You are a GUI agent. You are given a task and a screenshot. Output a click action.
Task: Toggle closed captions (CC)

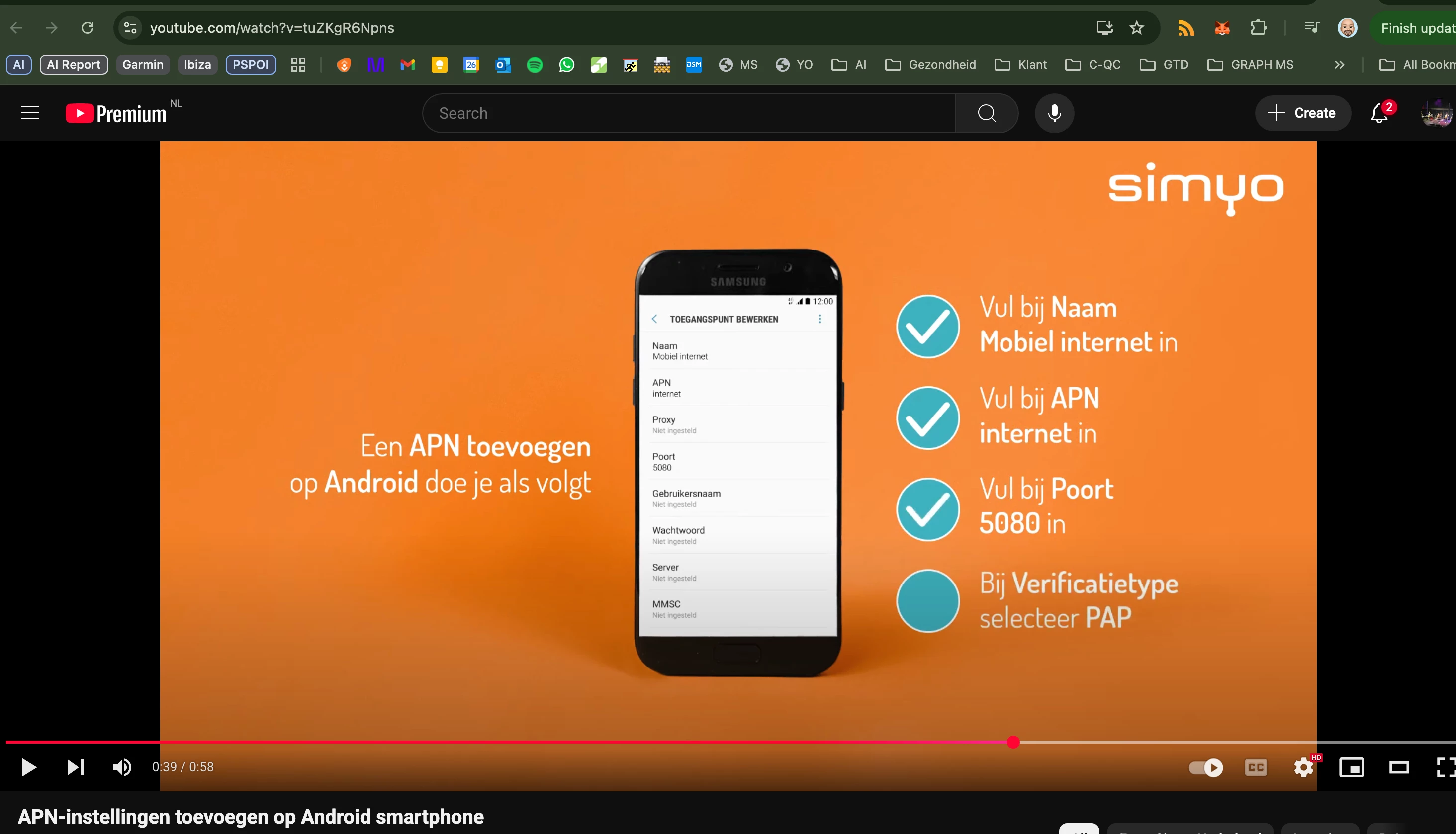pyautogui.click(x=1256, y=767)
